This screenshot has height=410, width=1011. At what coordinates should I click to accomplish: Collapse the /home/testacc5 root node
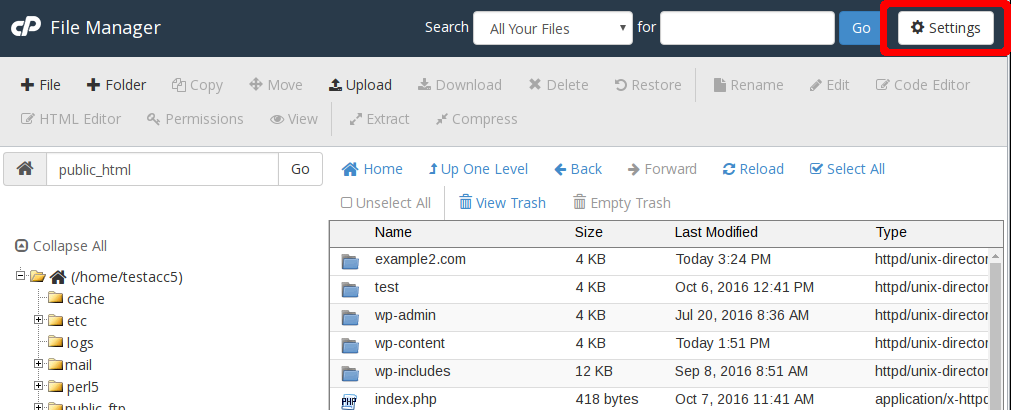(21, 276)
